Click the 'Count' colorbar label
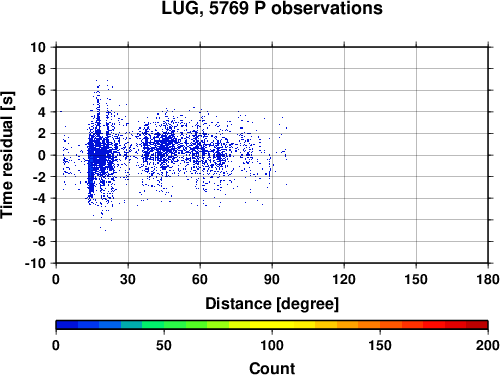 tap(272, 368)
